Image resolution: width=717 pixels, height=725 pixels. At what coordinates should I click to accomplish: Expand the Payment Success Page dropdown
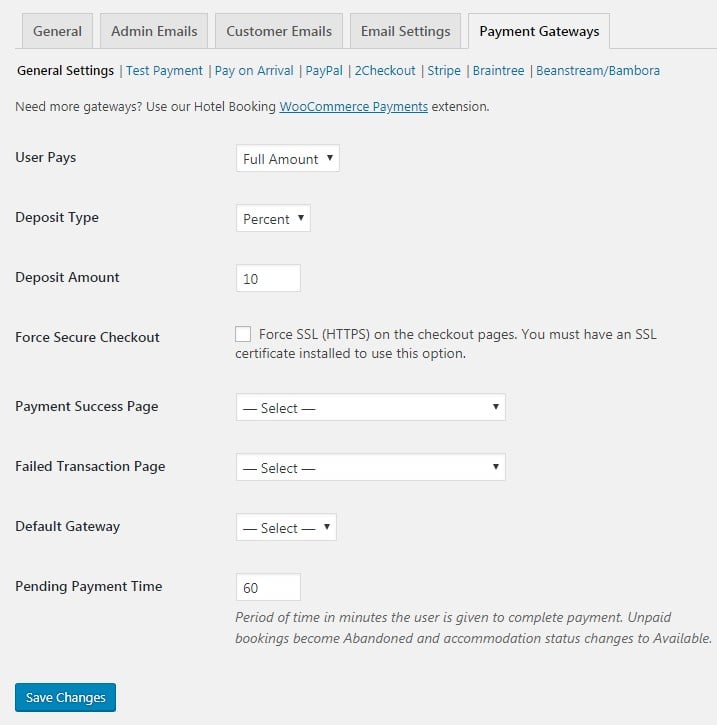pos(370,407)
